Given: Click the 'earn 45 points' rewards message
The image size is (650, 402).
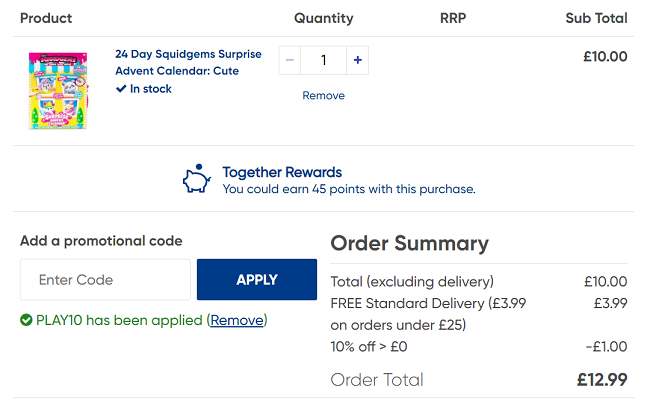Looking at the screenshot, I should point(349,189).
